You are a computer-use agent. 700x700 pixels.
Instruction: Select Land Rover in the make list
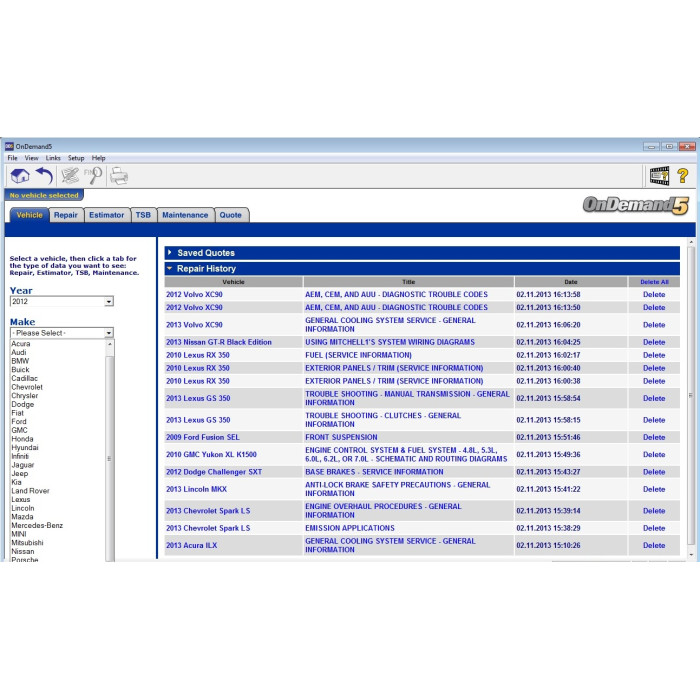[x=30, y=491]
